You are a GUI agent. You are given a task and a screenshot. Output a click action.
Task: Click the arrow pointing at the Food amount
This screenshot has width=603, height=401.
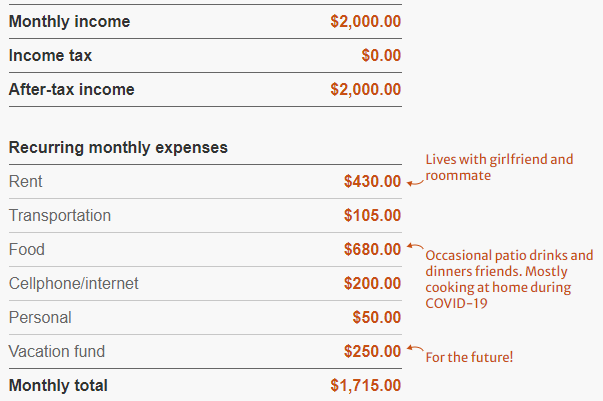click(415, 246)
